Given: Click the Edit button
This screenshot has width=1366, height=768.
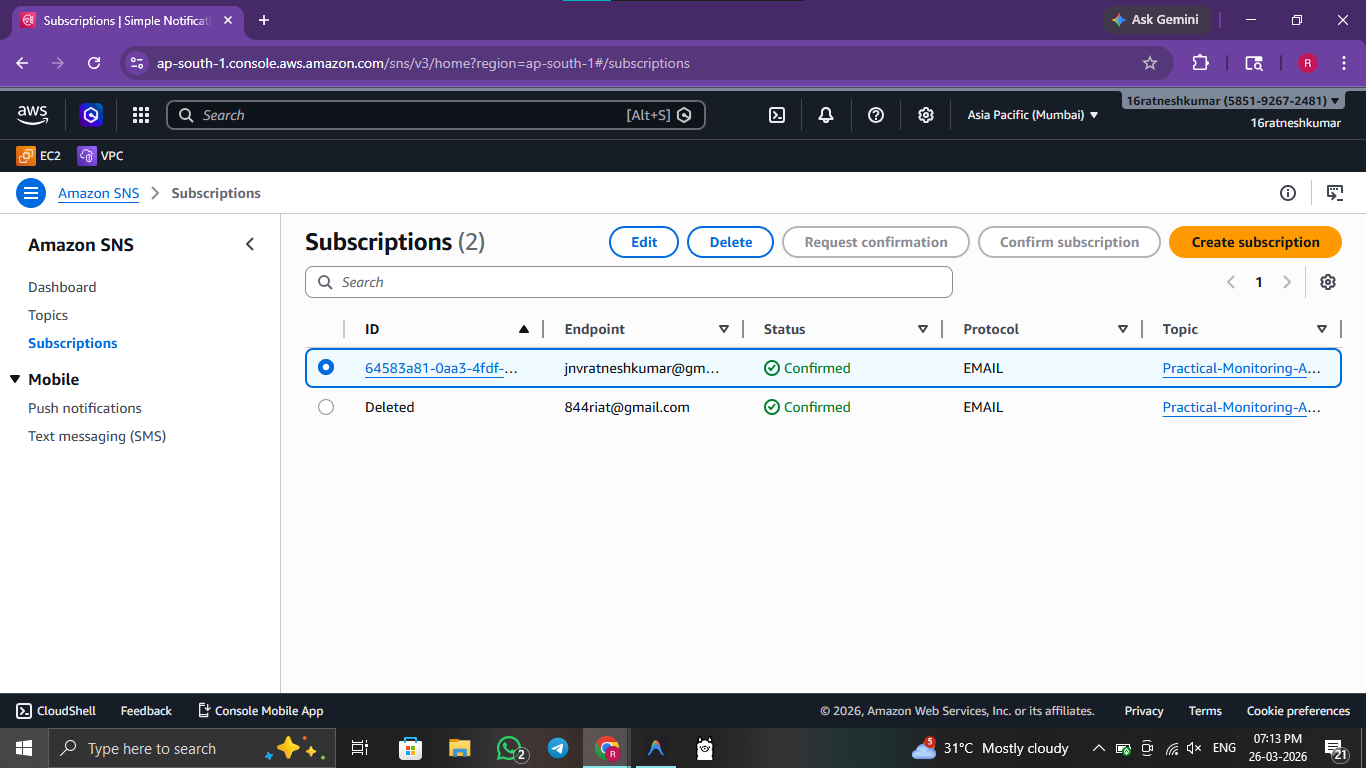Looking at the screenshot, I should tap(644, 242).
